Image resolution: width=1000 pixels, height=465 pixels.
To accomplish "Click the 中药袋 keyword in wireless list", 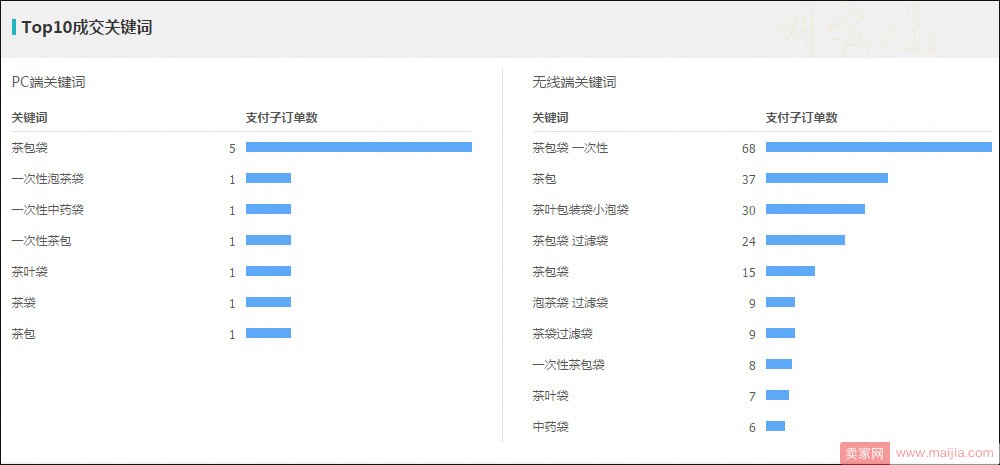I will [550, 427].
